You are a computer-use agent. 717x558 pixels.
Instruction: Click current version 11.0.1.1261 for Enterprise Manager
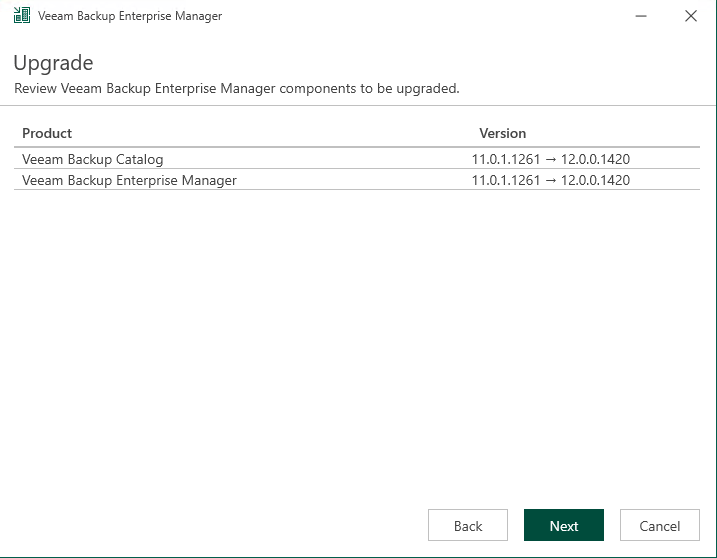click(x=506, y=180)
